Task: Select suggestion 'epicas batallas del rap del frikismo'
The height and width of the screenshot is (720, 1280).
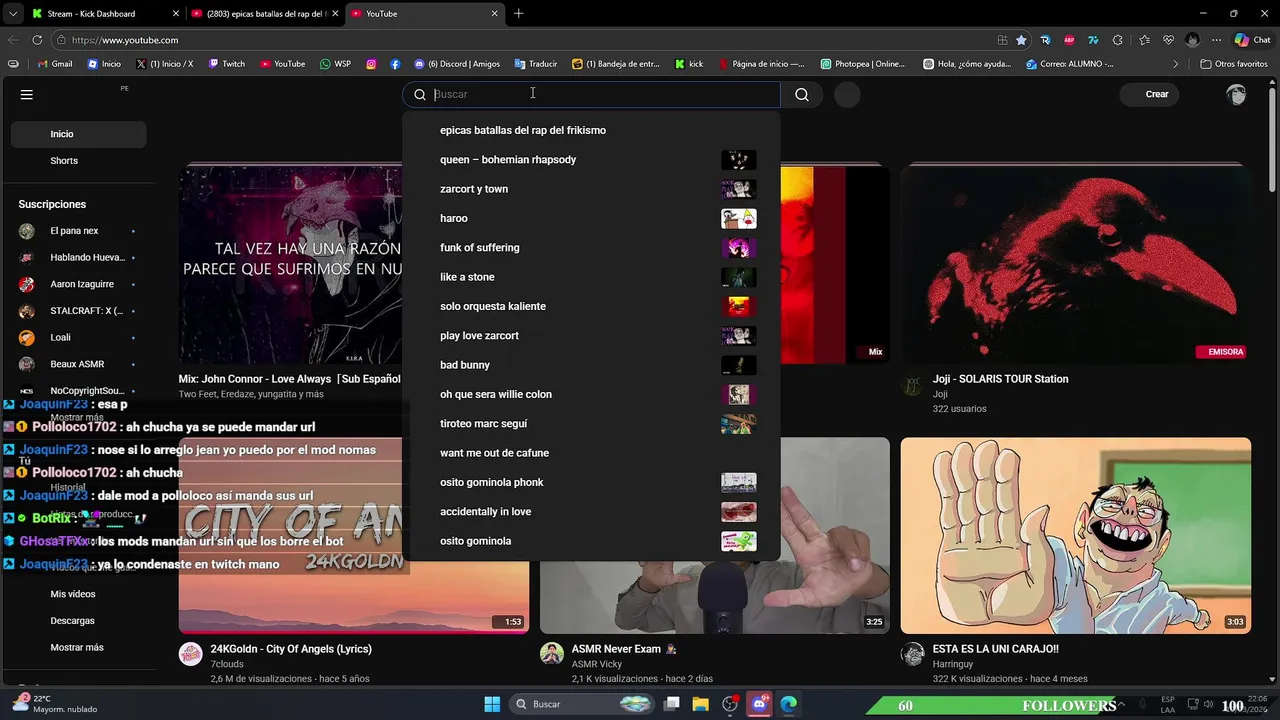Action: (591, 130)
